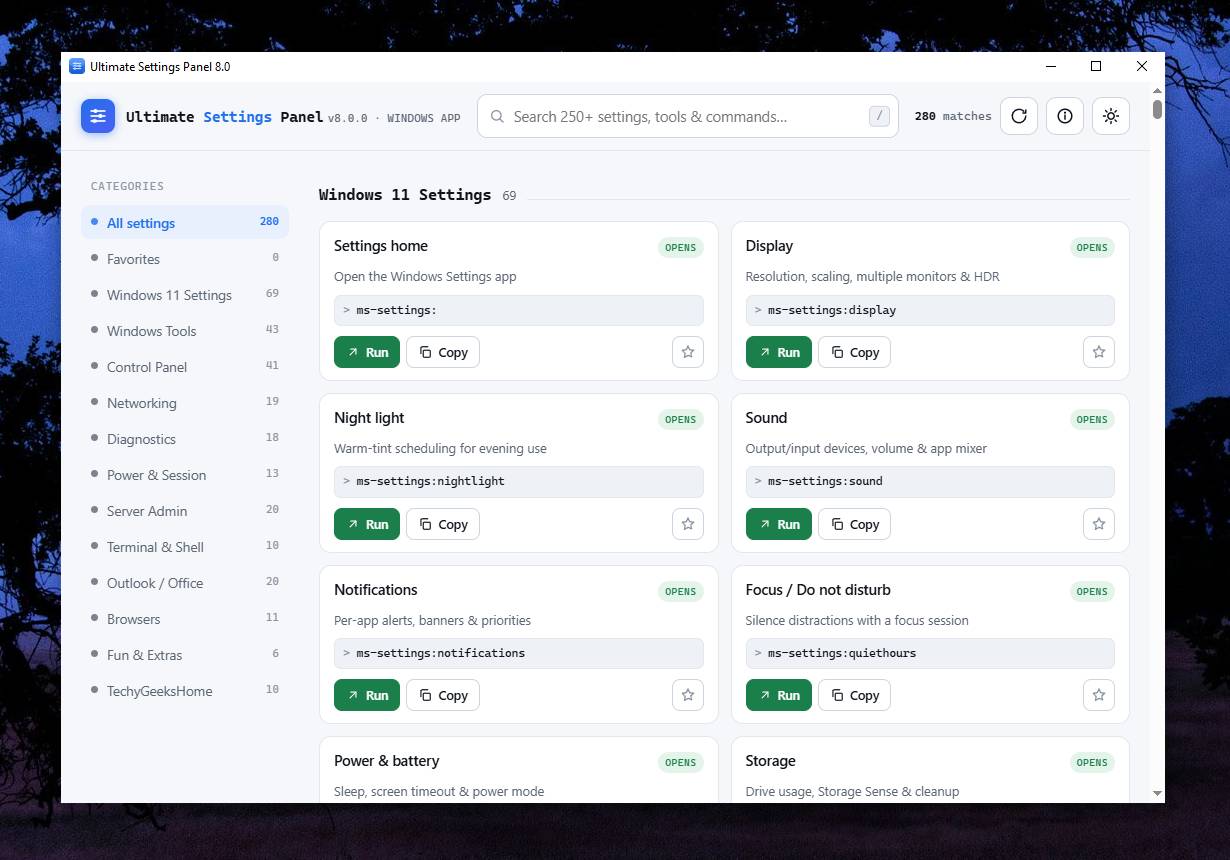Open the Favorites category
Viewport: 1230px width, 860px height.
tap(185, 258)
